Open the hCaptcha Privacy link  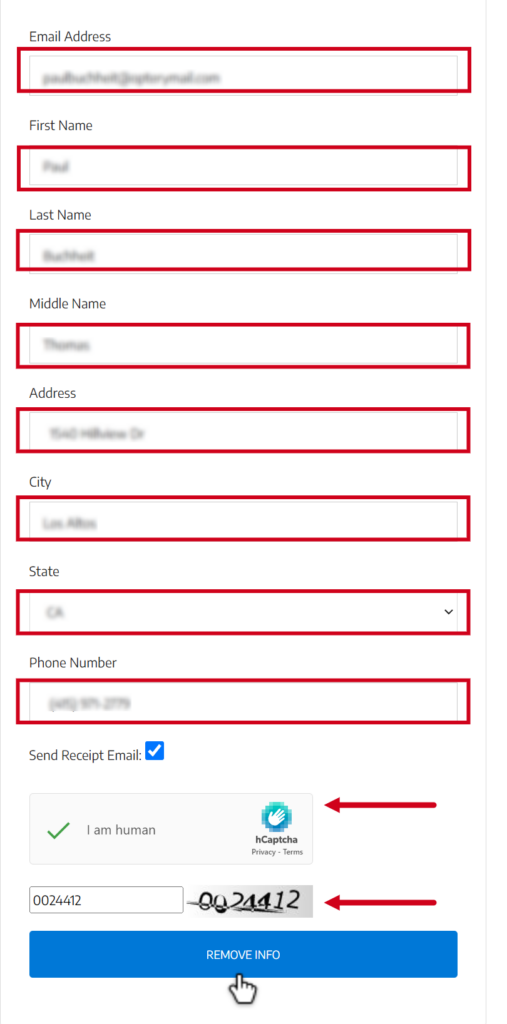[263, 852]
